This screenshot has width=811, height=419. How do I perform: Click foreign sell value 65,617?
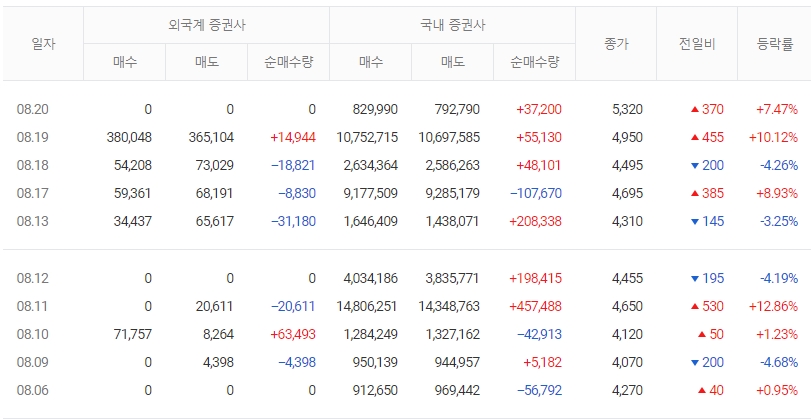pos(215,221)
